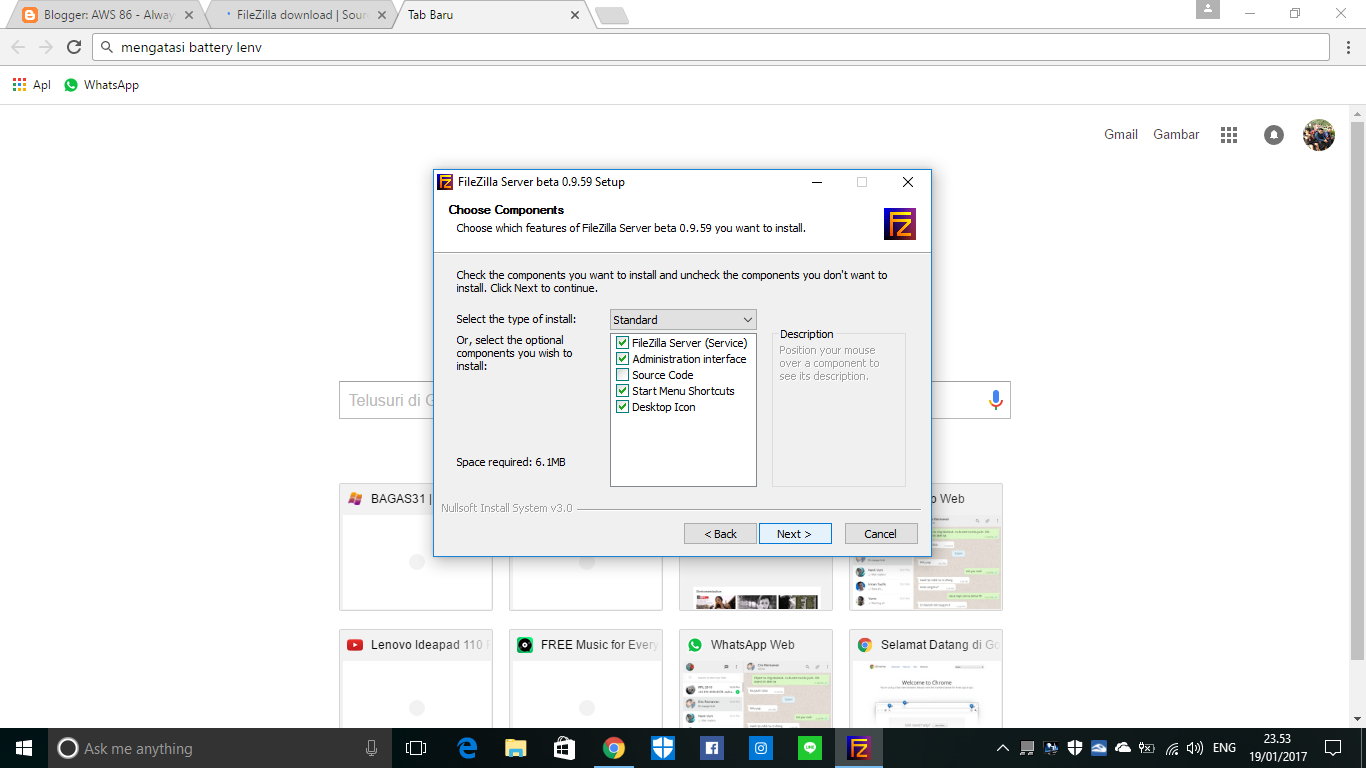Cancel the FileZilla Server setup
Viewport: 1366px width, 768px height.
[881, 534]
